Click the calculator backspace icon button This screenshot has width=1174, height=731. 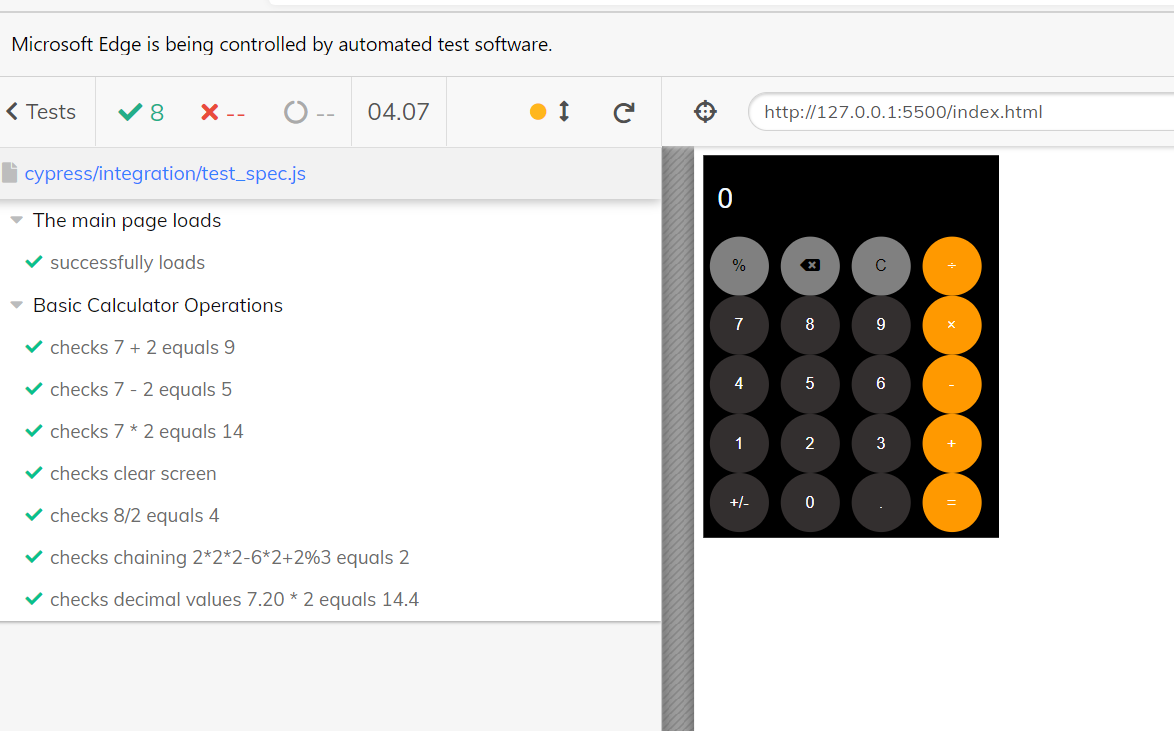809,266
